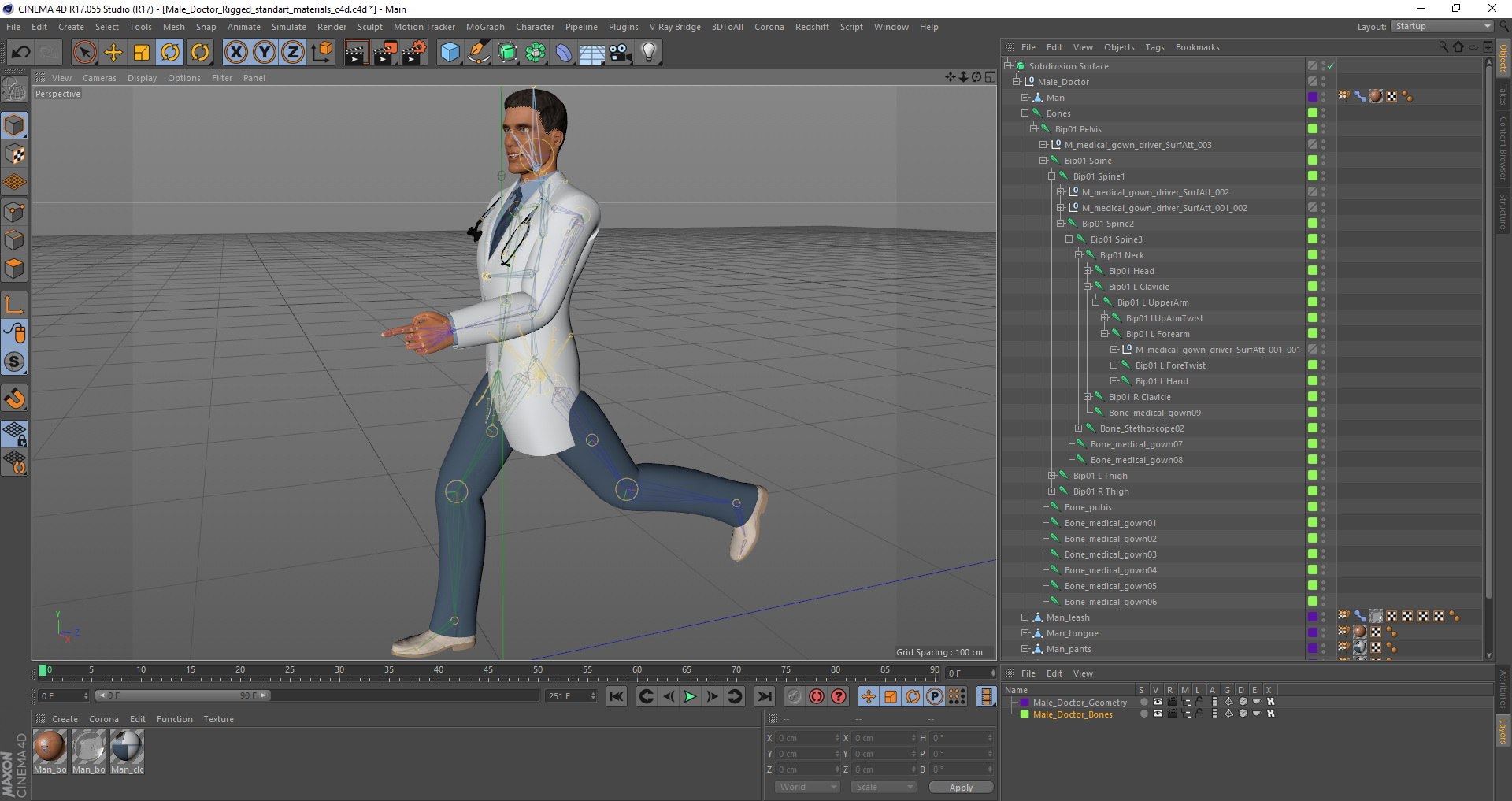Toggle Bip01 Head visibility dot

(1324, 270)
